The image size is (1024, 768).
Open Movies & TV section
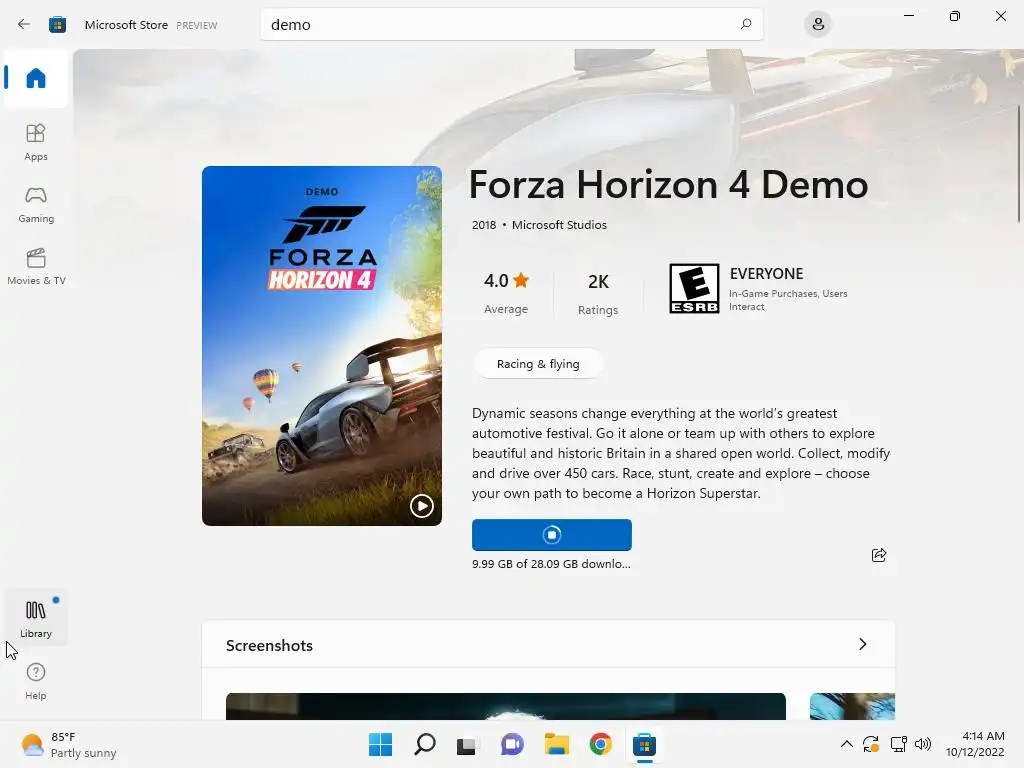[36, 266]
